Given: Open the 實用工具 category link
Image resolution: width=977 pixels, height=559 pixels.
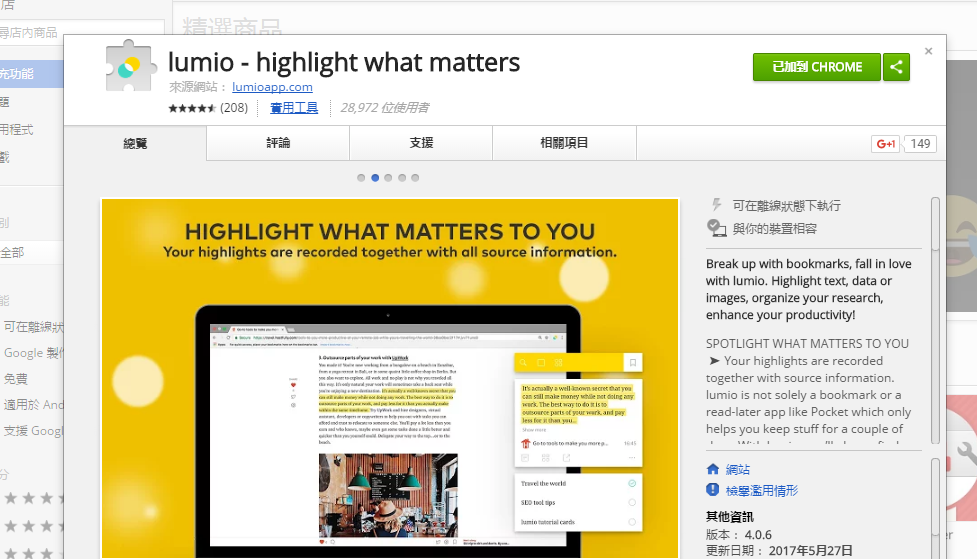Looking at the screenshot, I should click(294, 108).
